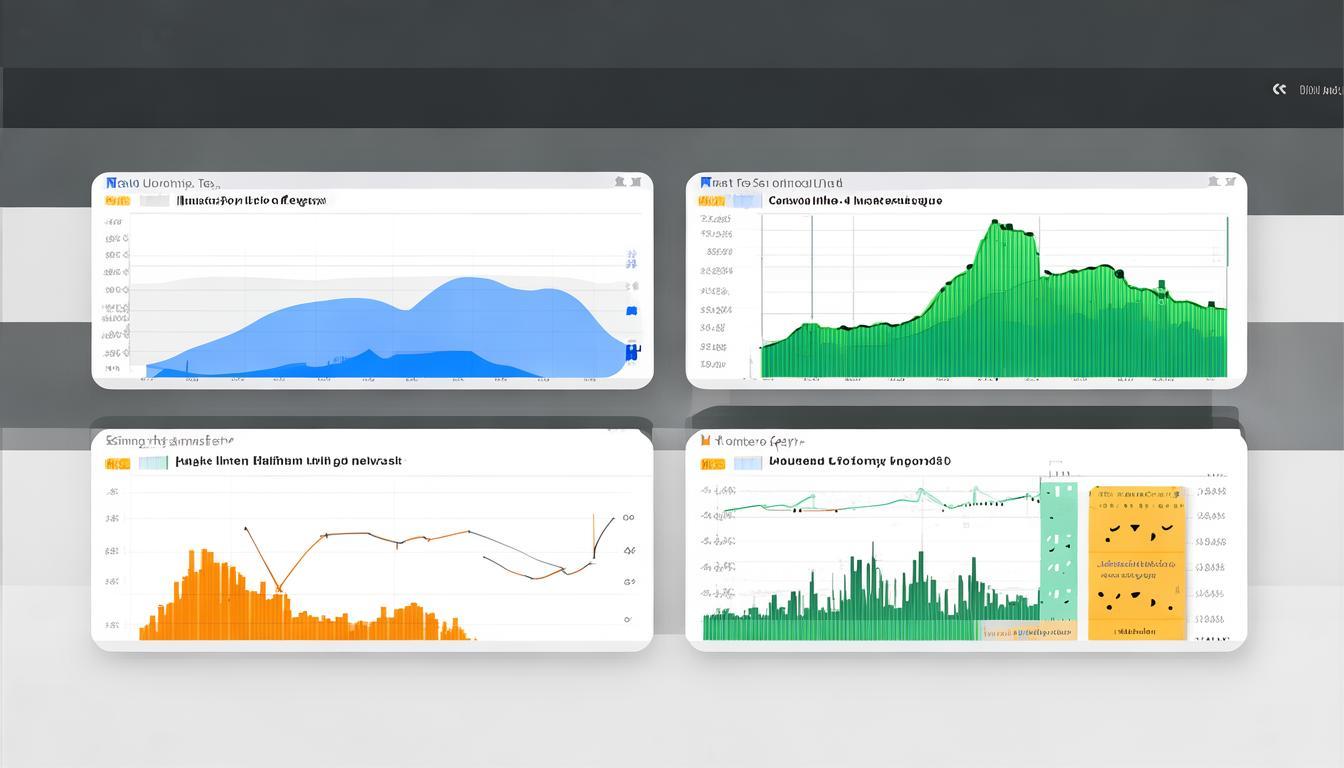
Task: Toggle the yellow legend badge in green area chart
Action: [712, 201]
